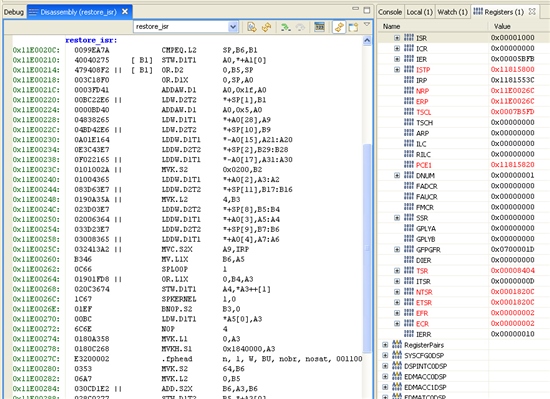Expand the EDMACC0DSP group

pos(385,377)
